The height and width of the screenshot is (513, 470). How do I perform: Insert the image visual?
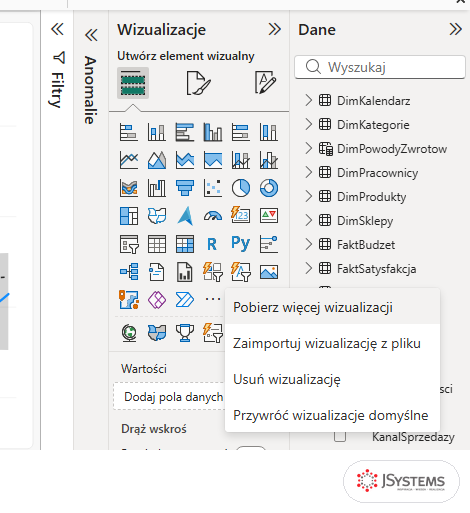pos(269,272)
